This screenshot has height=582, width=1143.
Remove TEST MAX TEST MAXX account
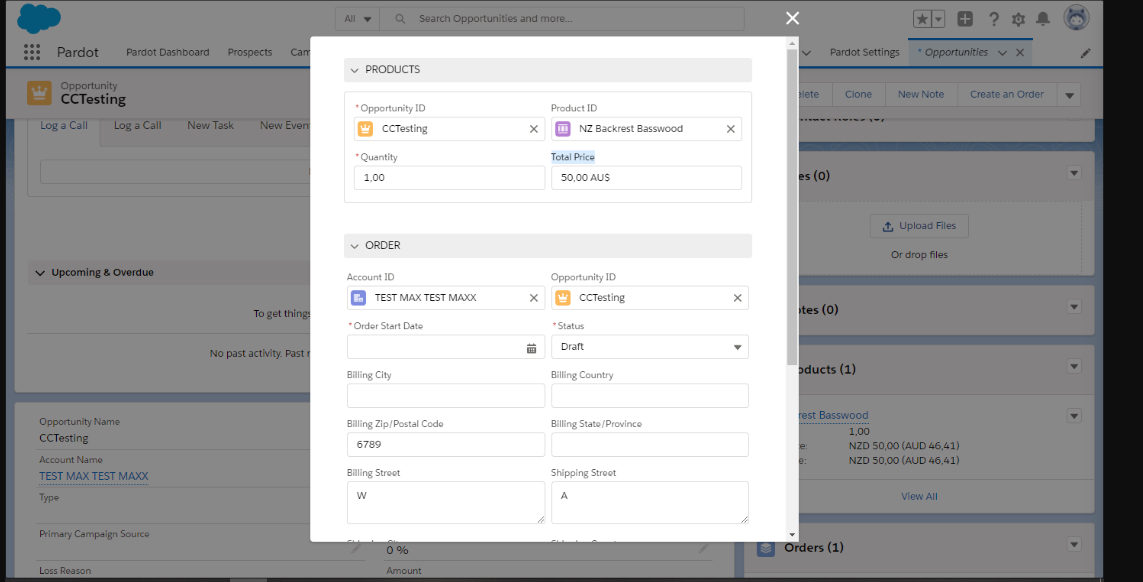click(x=534, y=298)
